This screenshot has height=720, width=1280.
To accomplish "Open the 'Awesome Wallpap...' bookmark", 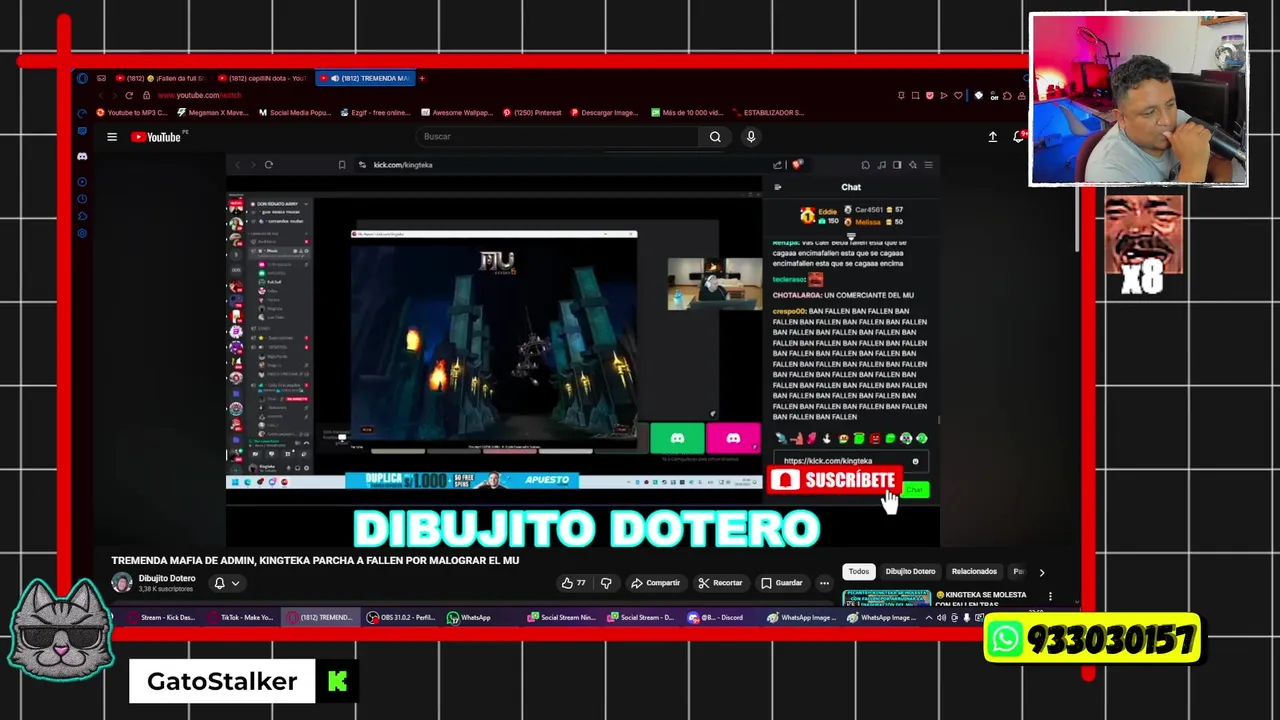I will (457, 113).
